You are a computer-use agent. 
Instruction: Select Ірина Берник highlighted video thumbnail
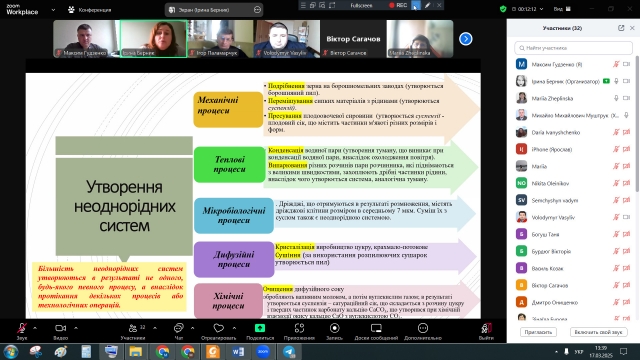tap(153, 39)
